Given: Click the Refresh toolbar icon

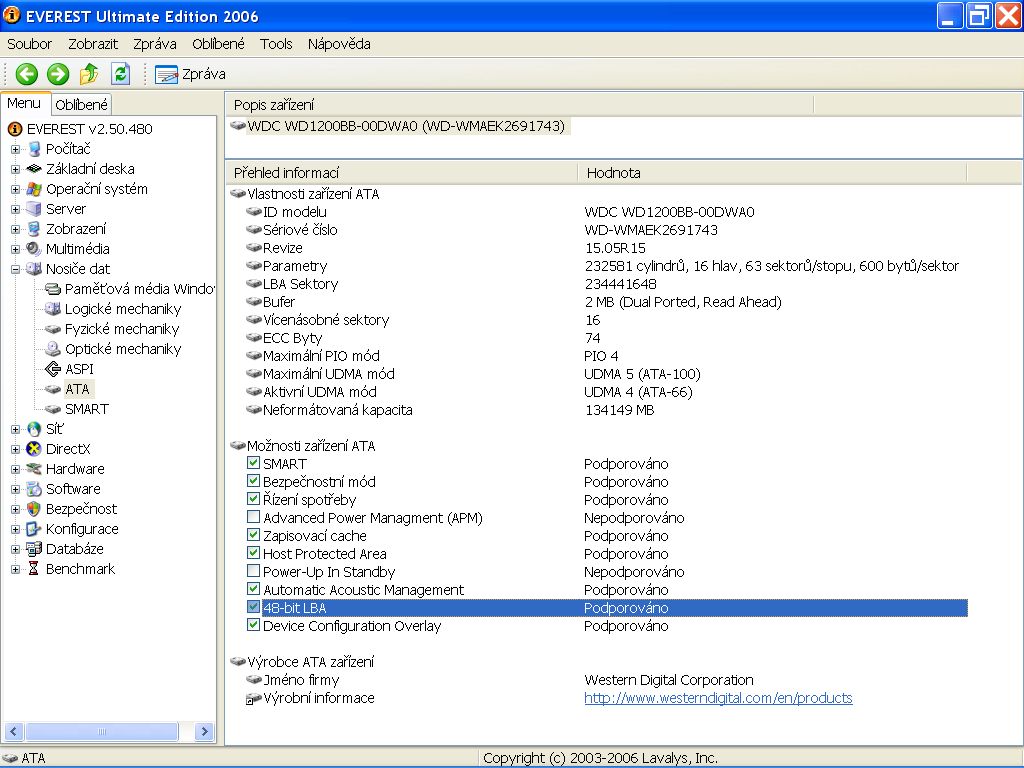Looking at the screenshot, I should pyautogui.click(x=120, y=73).
